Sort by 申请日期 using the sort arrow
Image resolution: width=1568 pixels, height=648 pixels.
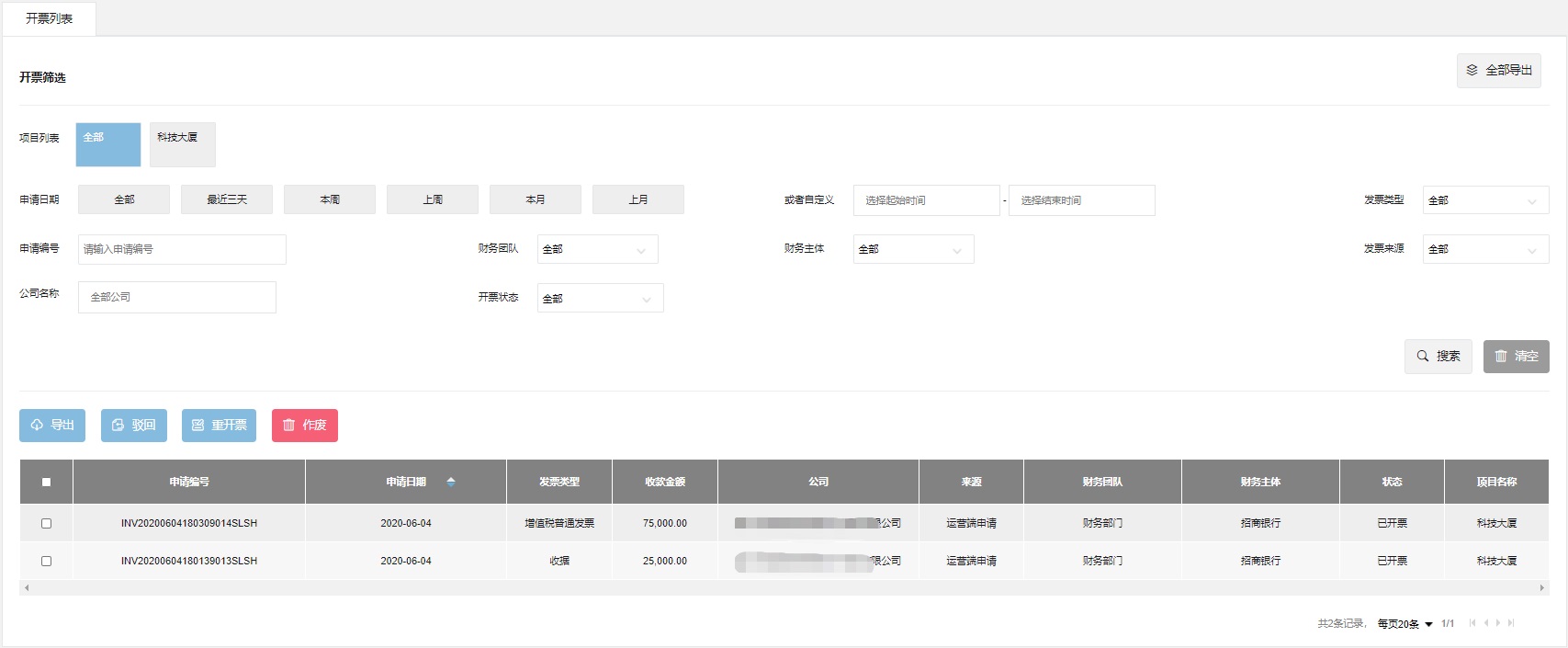pos(451,482)
